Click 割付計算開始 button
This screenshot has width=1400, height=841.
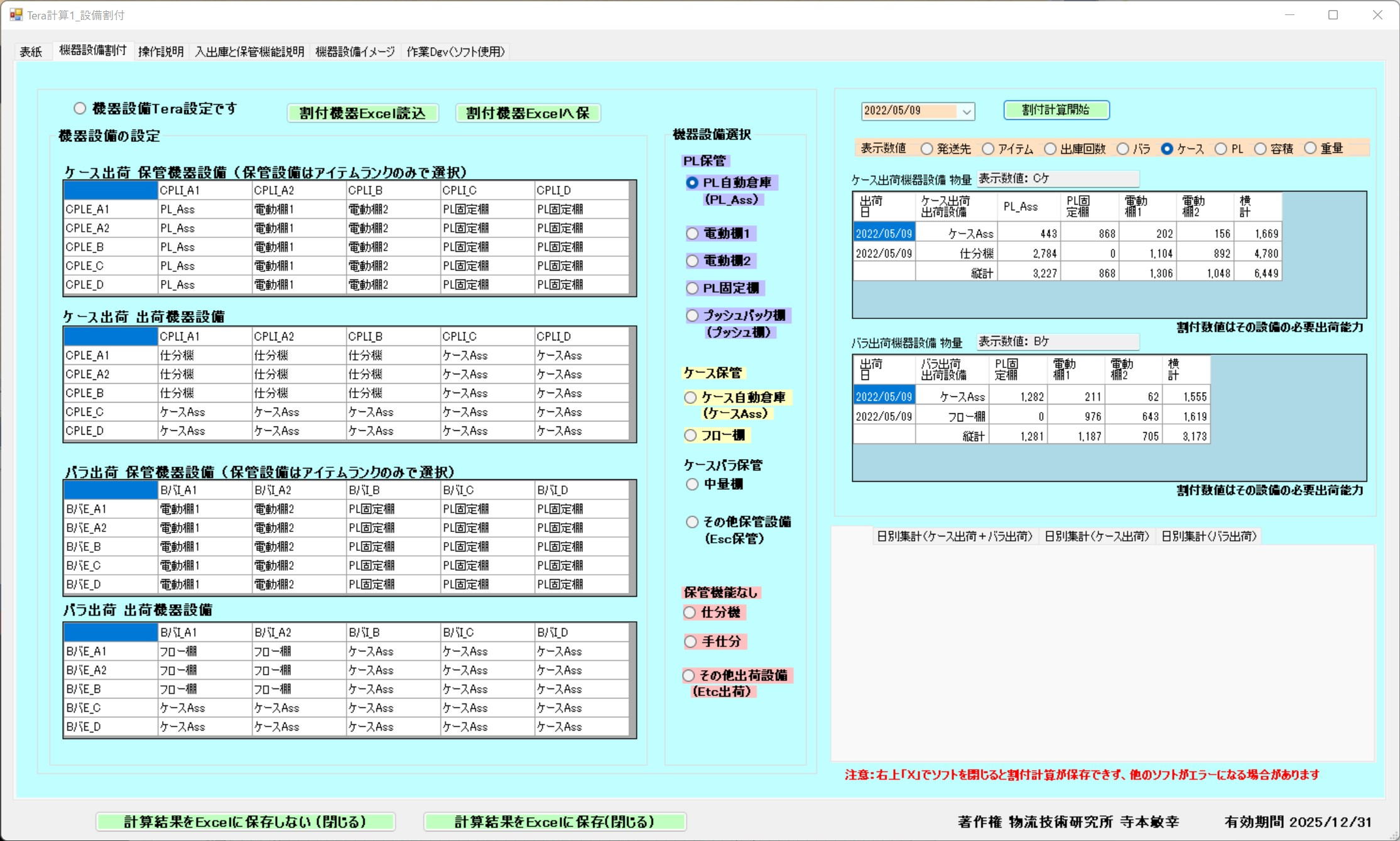1056,110
